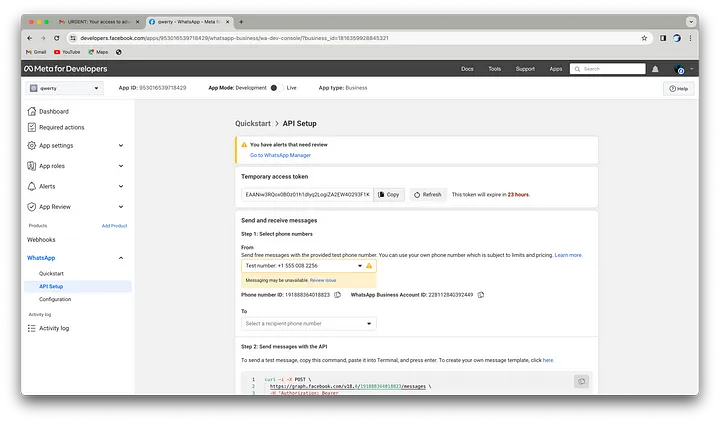The height and width of the screenshot is (423, 720).
Task: Click the Help button
Action: pyautogui.click(x=678, y=89)
